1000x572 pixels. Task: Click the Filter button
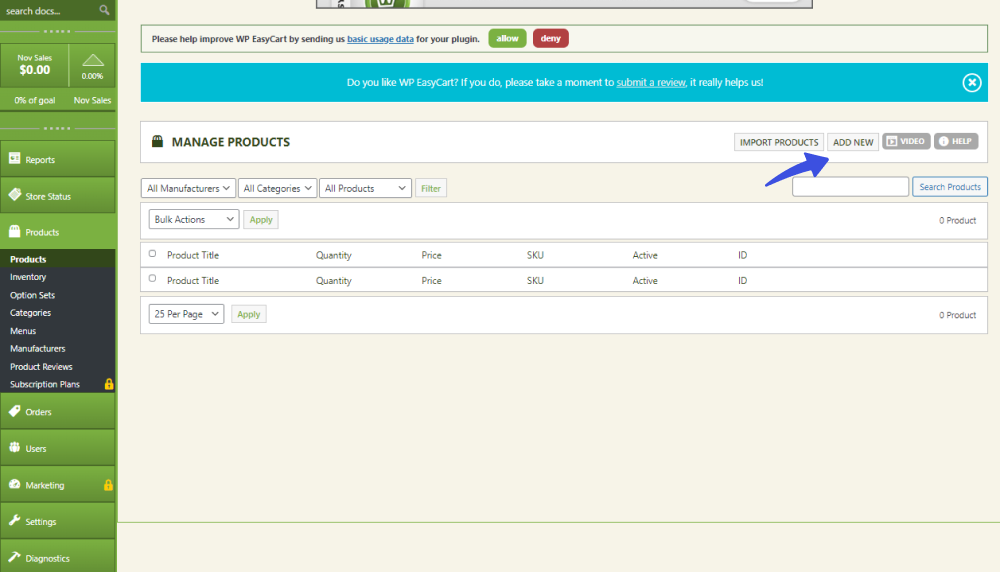(x=430, y=188)
